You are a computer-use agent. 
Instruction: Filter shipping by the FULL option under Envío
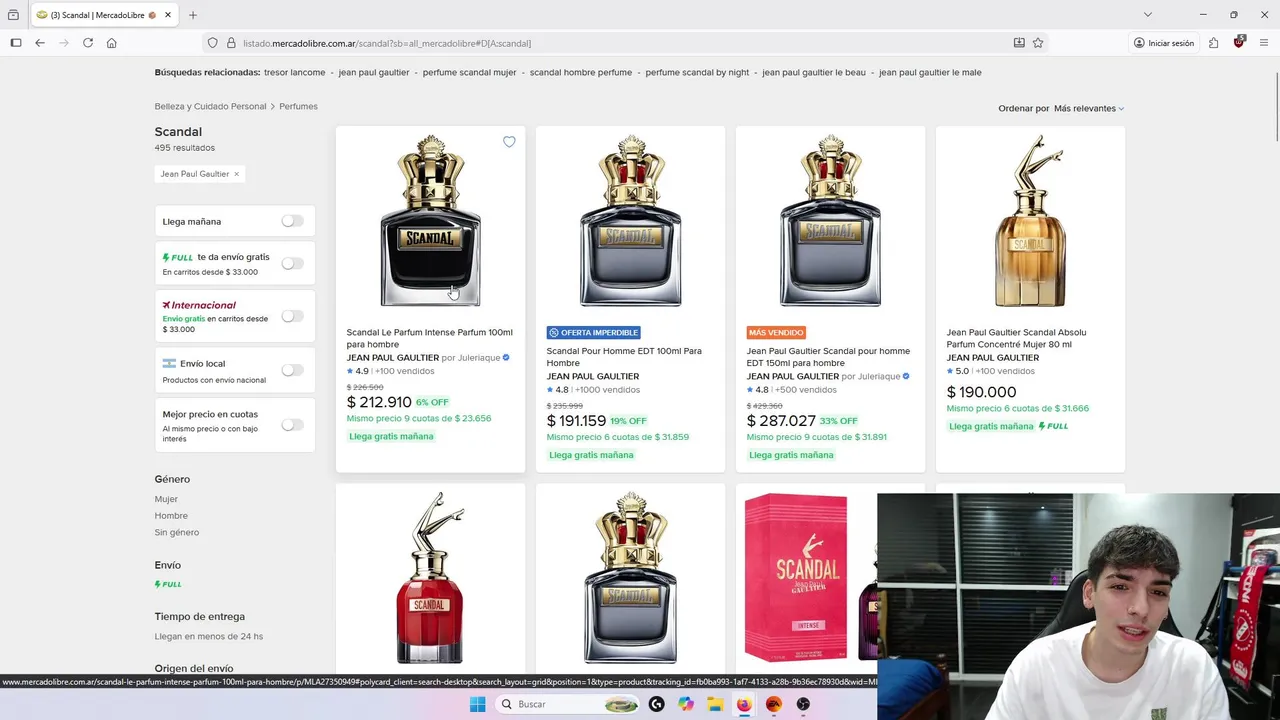pyautogui.click(x=168, y=584)
